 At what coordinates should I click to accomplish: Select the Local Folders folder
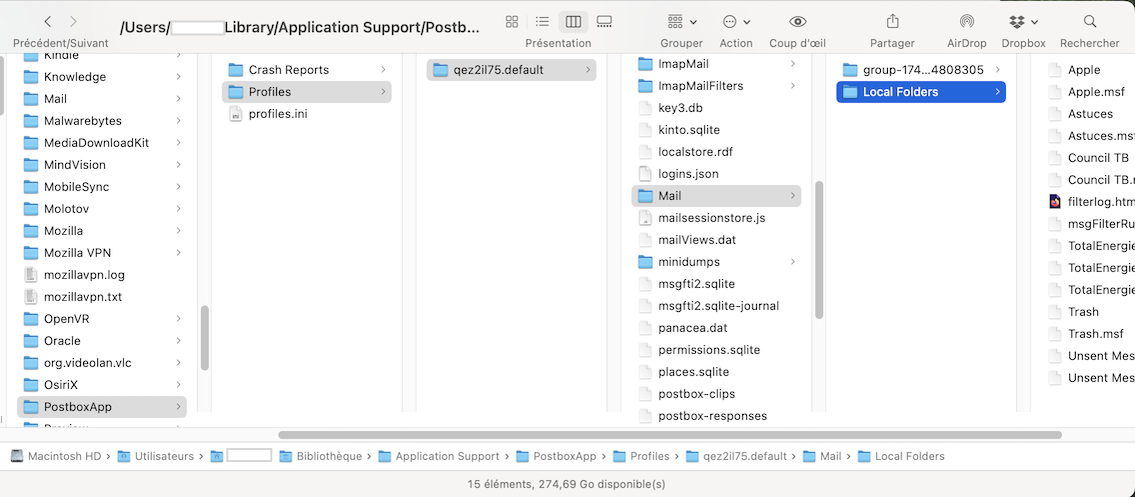click(x=921, y=92)
